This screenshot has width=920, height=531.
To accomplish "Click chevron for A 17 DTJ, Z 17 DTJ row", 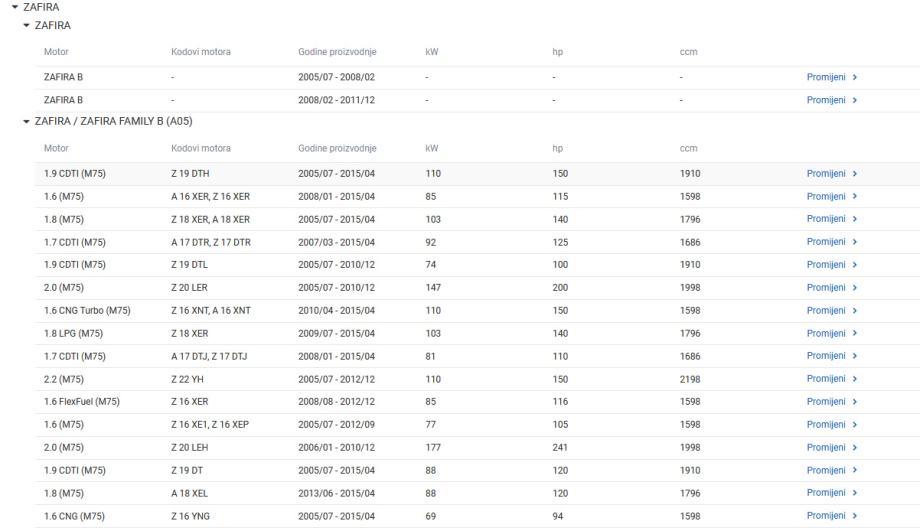I will tap(855, 356).
